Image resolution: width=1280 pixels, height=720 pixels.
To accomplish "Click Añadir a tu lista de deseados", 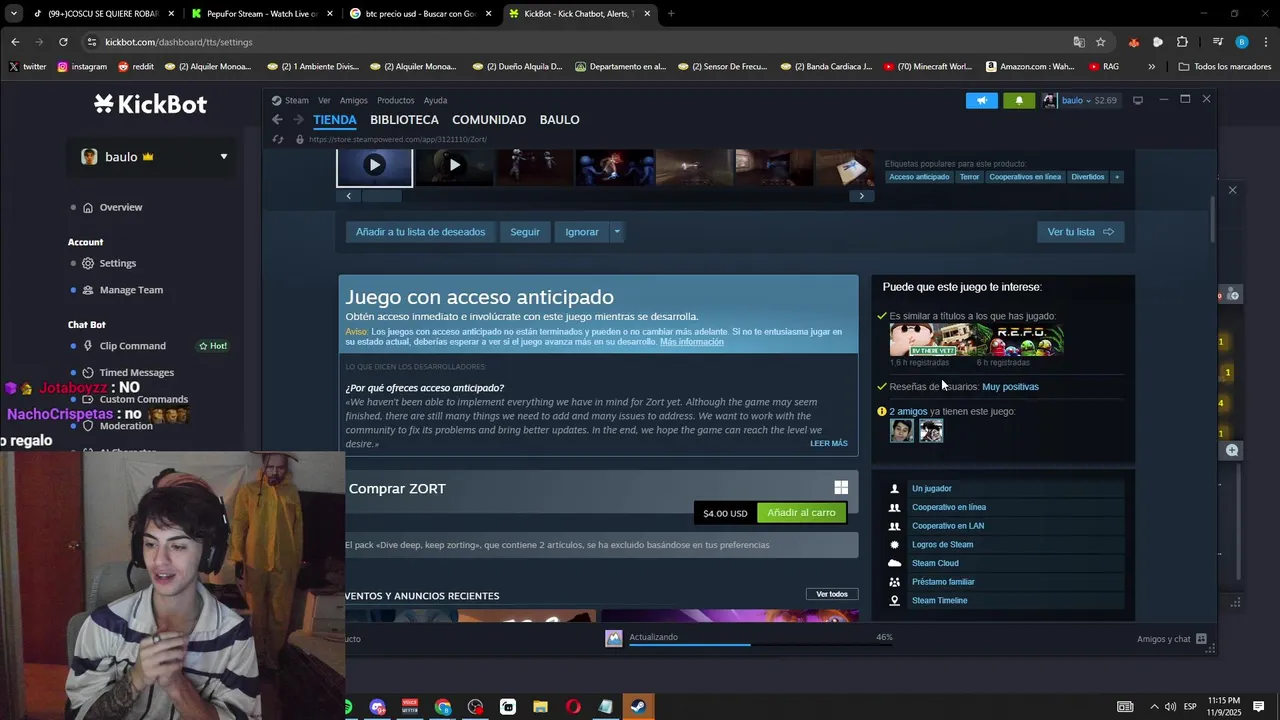I will [420, 232].
